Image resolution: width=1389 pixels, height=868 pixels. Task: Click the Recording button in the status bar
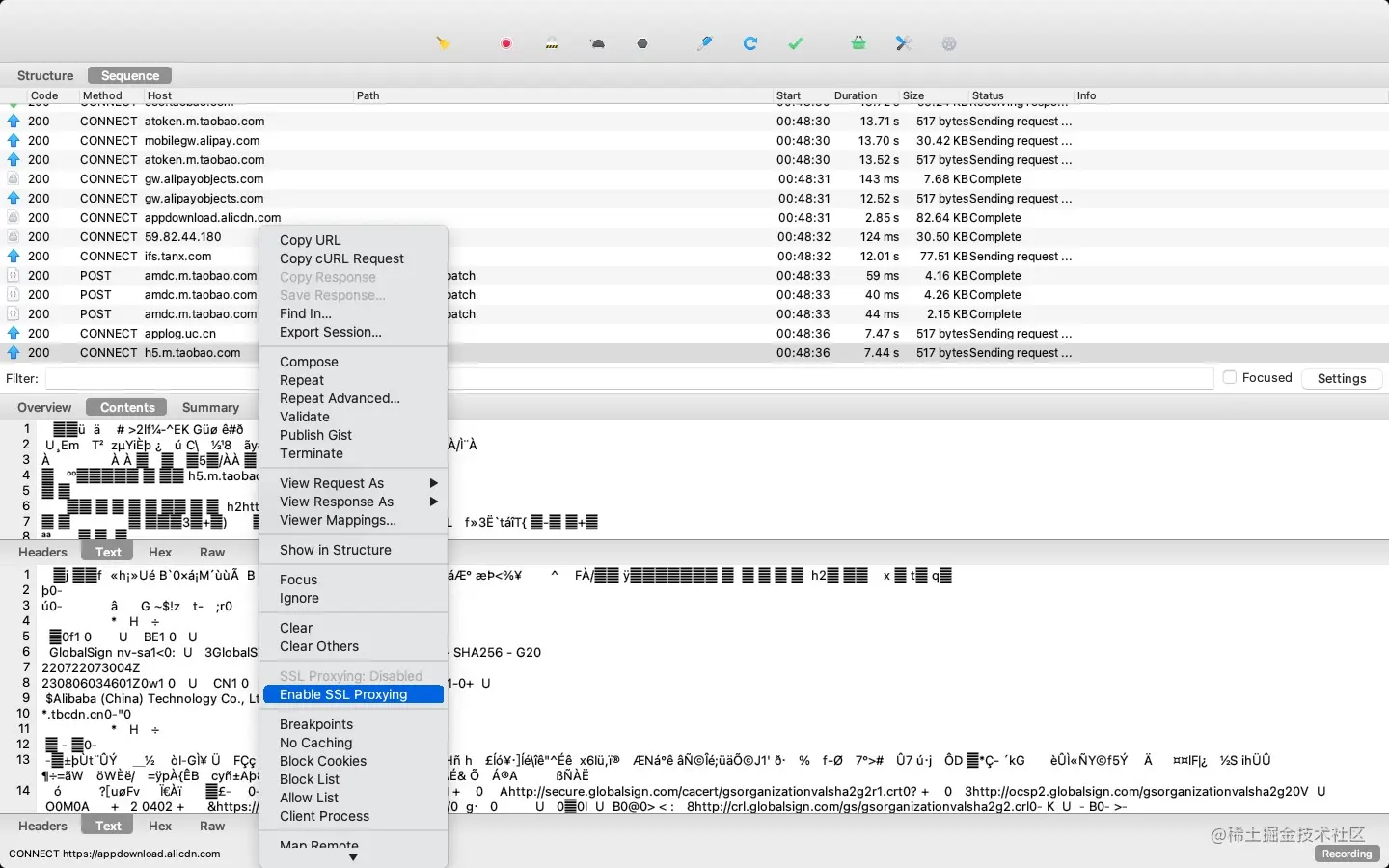[1347, 854]
